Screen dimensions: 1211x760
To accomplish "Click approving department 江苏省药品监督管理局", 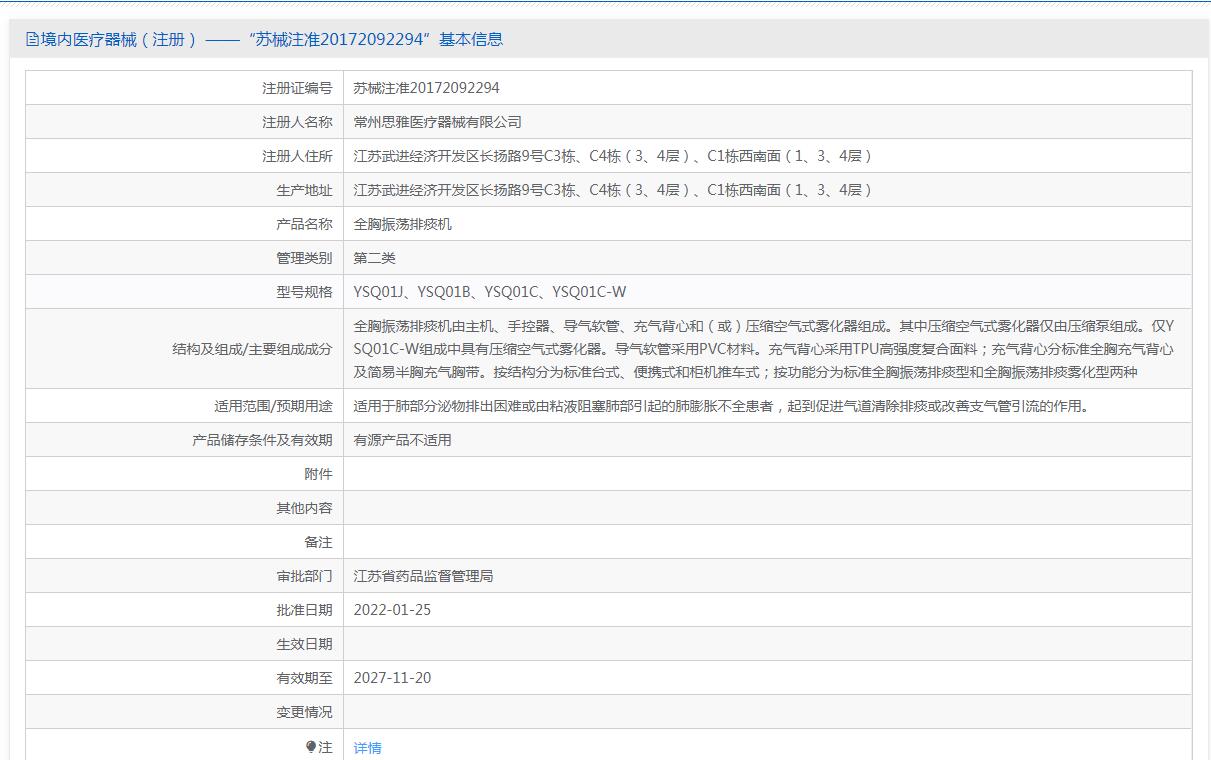I will (x=423, y=576).
